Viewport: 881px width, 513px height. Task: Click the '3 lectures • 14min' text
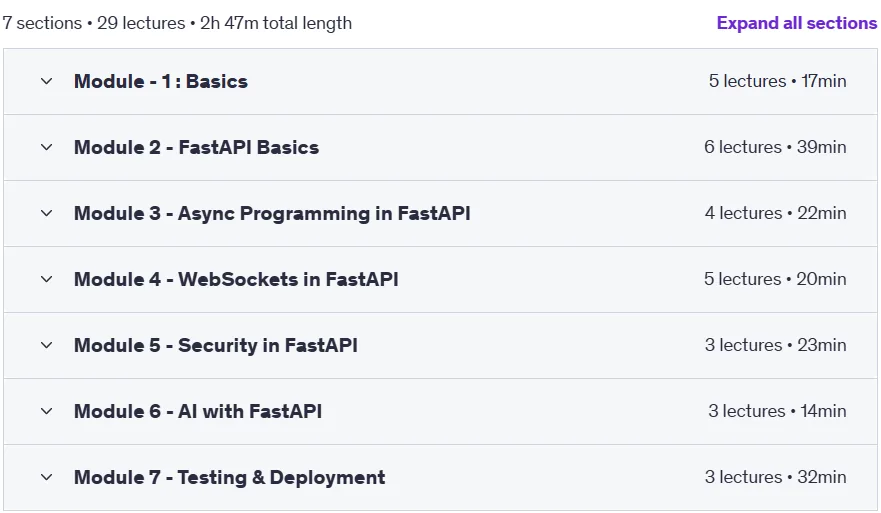coord(777,411)
